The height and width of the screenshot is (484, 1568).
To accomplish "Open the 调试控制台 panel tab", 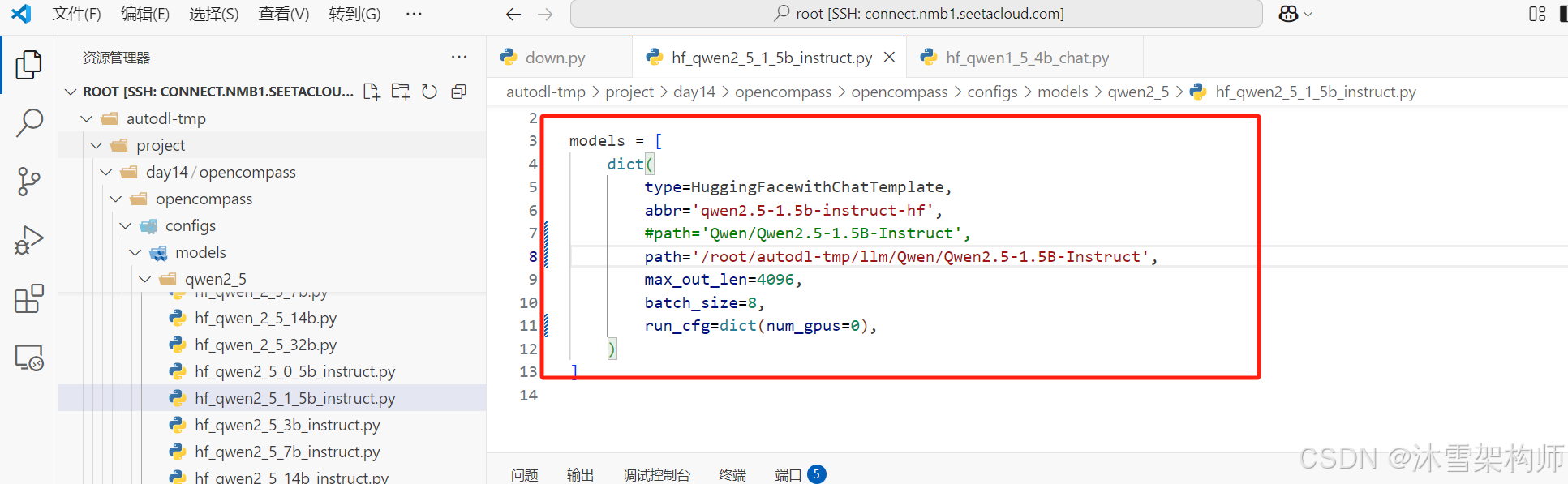I will point(656,474).
